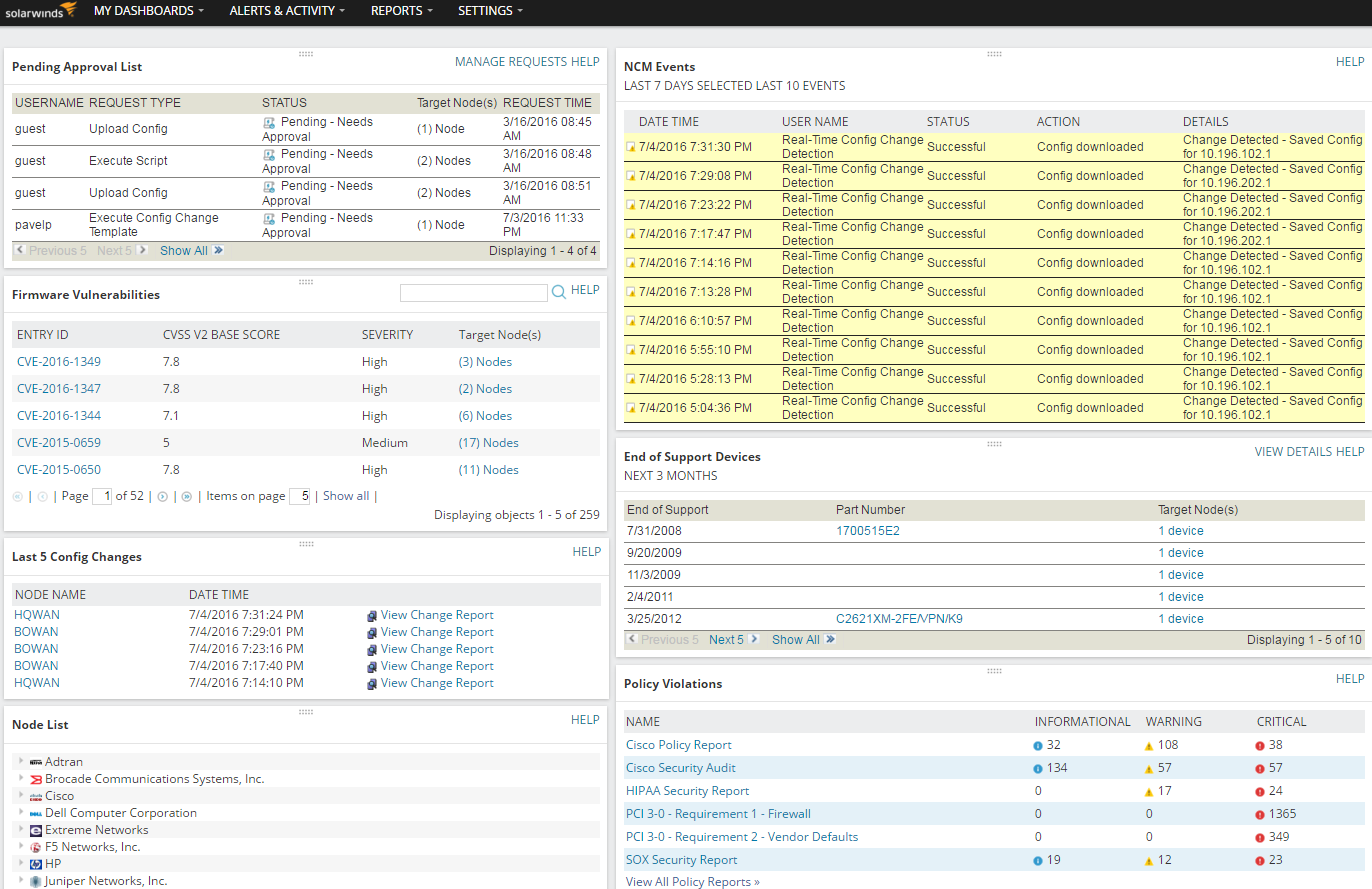Expand the Adtran node in Node List
The height and width of the screenshot is (889, 1372).
point(20,762)
